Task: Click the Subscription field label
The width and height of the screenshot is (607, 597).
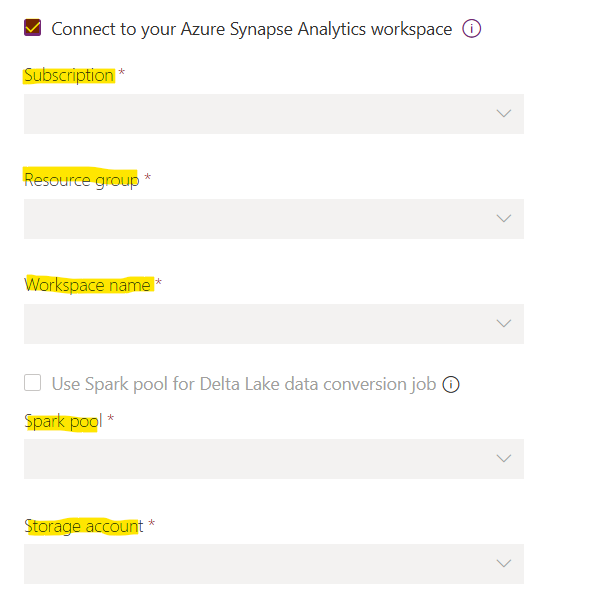Action: pyautogui.click(x=69, y=75)
